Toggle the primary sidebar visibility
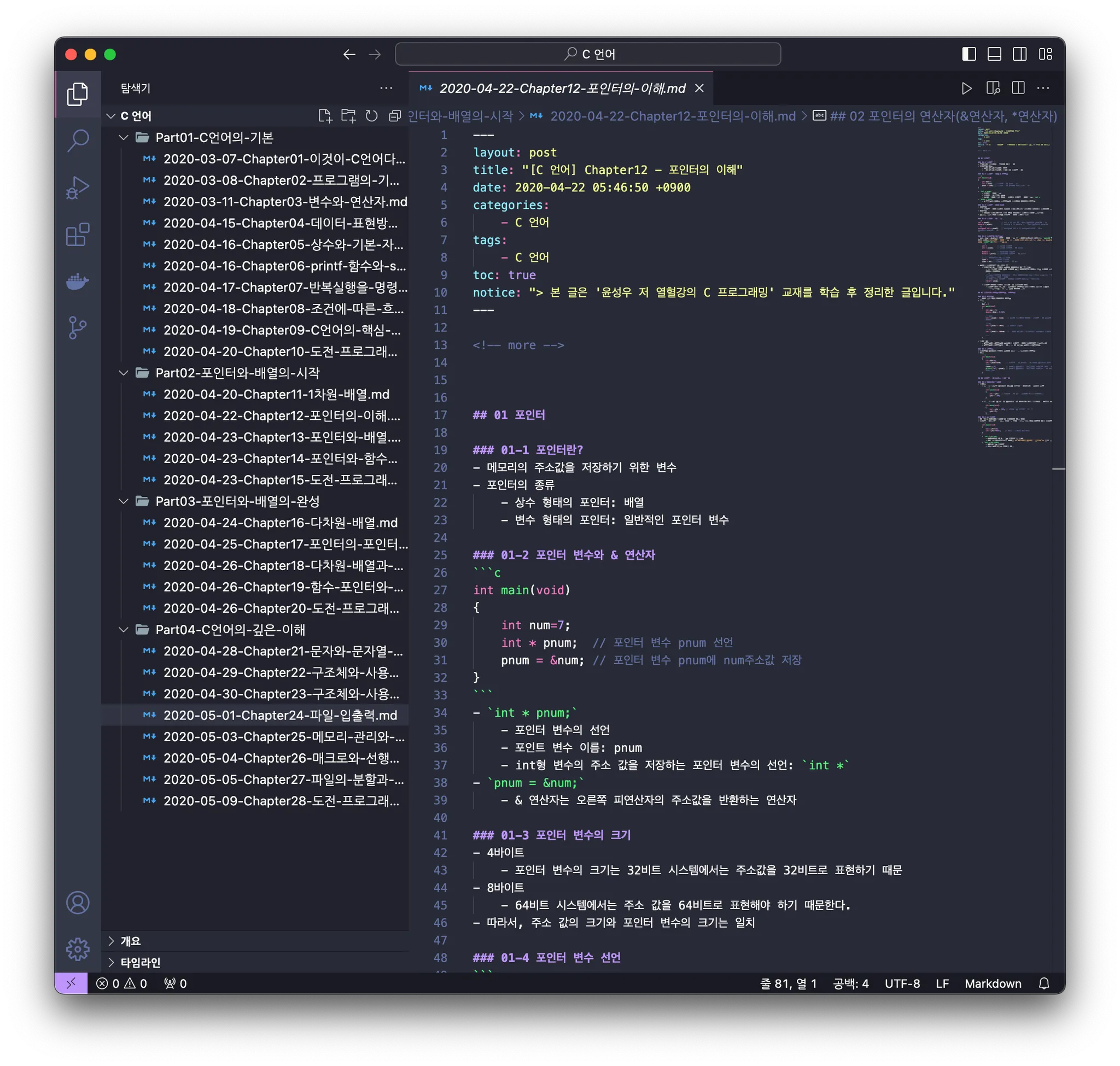1120x1066 pixels. coord(969,55)
